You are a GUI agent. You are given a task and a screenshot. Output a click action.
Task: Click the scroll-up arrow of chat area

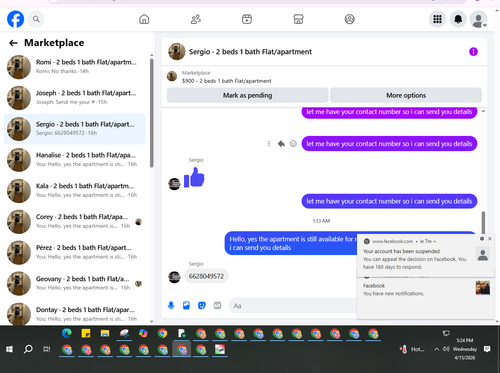[483, 111]
